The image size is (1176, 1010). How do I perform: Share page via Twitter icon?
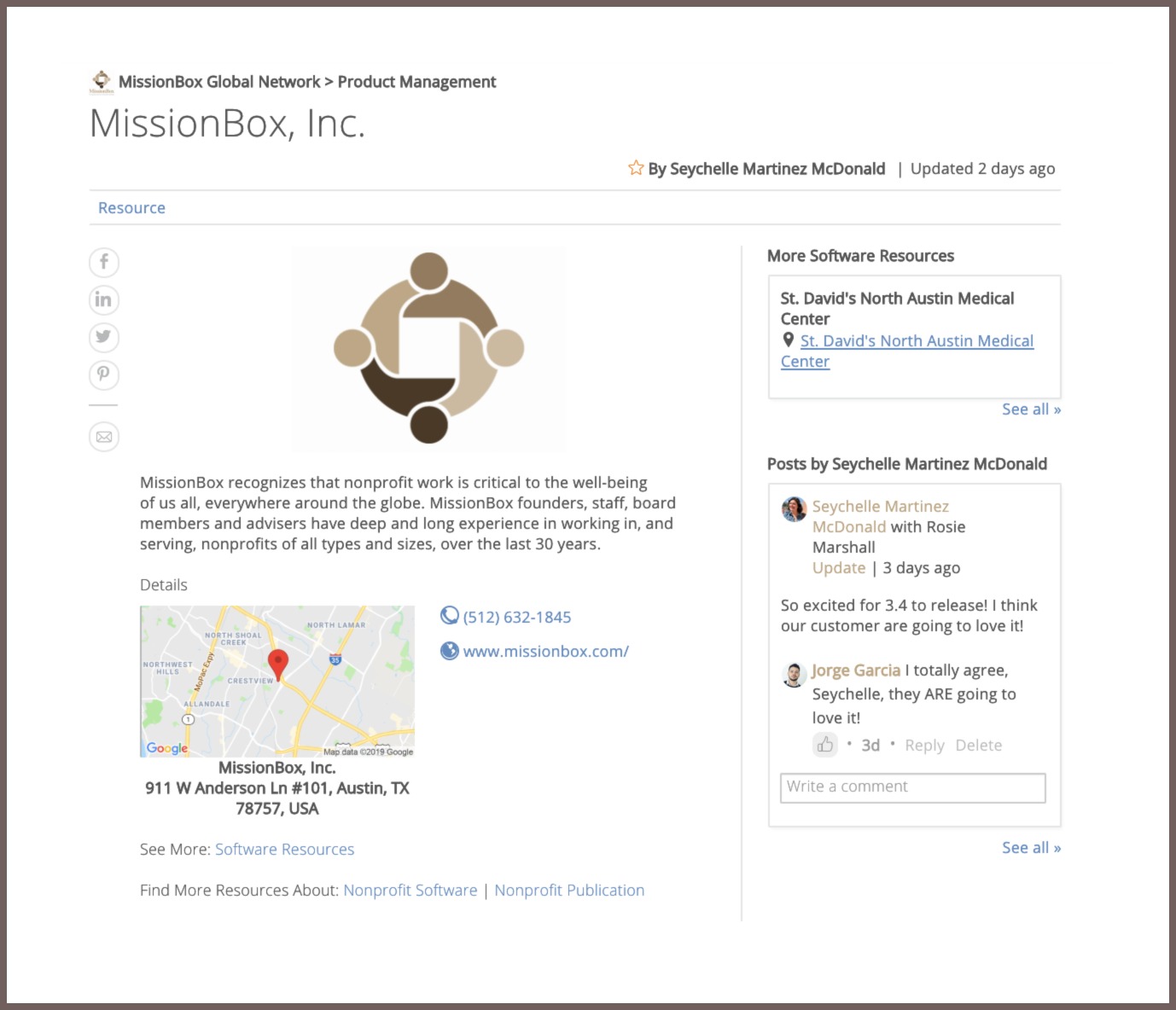104,337
